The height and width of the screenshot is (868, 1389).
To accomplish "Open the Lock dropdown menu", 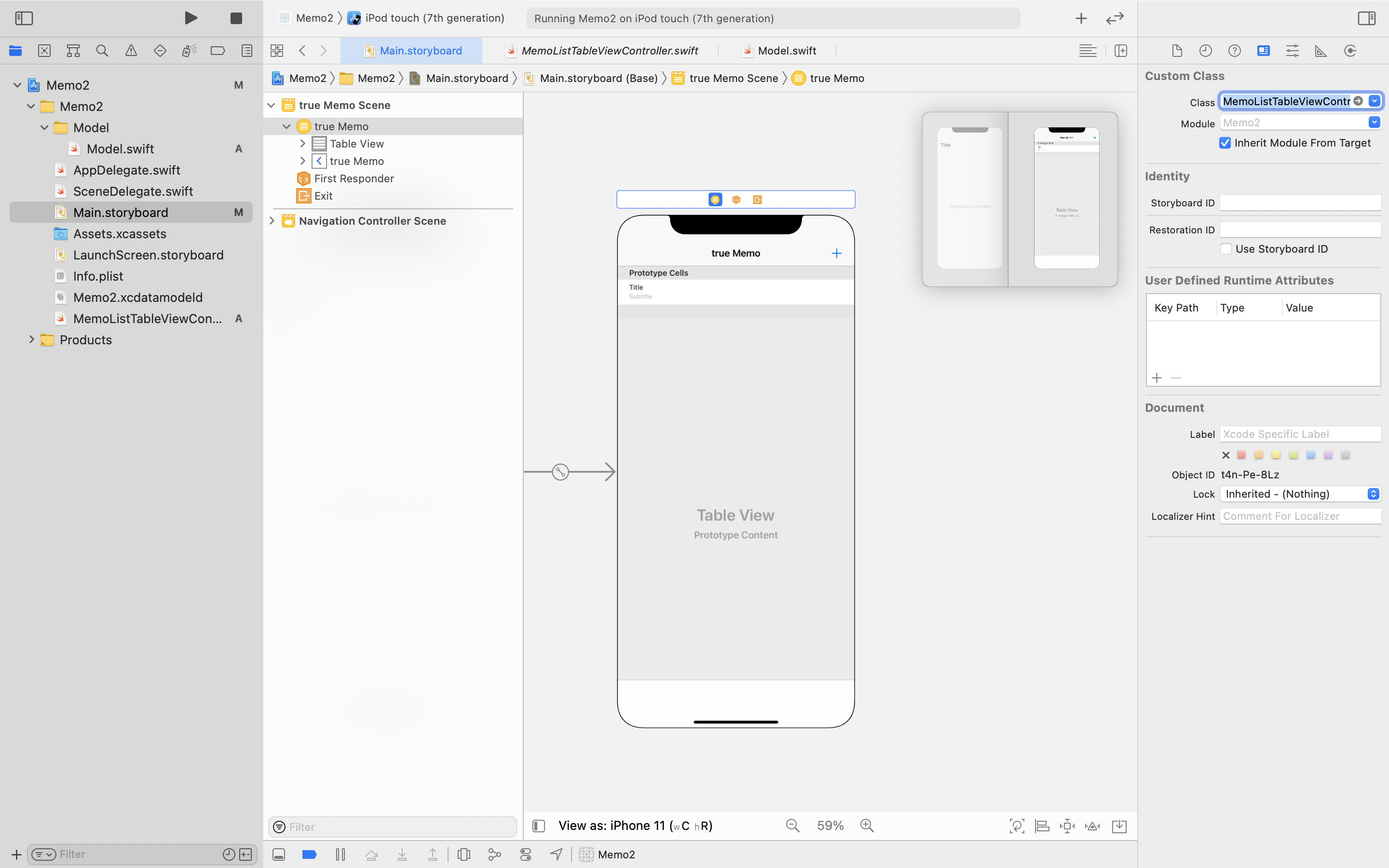I will 1300,494.
